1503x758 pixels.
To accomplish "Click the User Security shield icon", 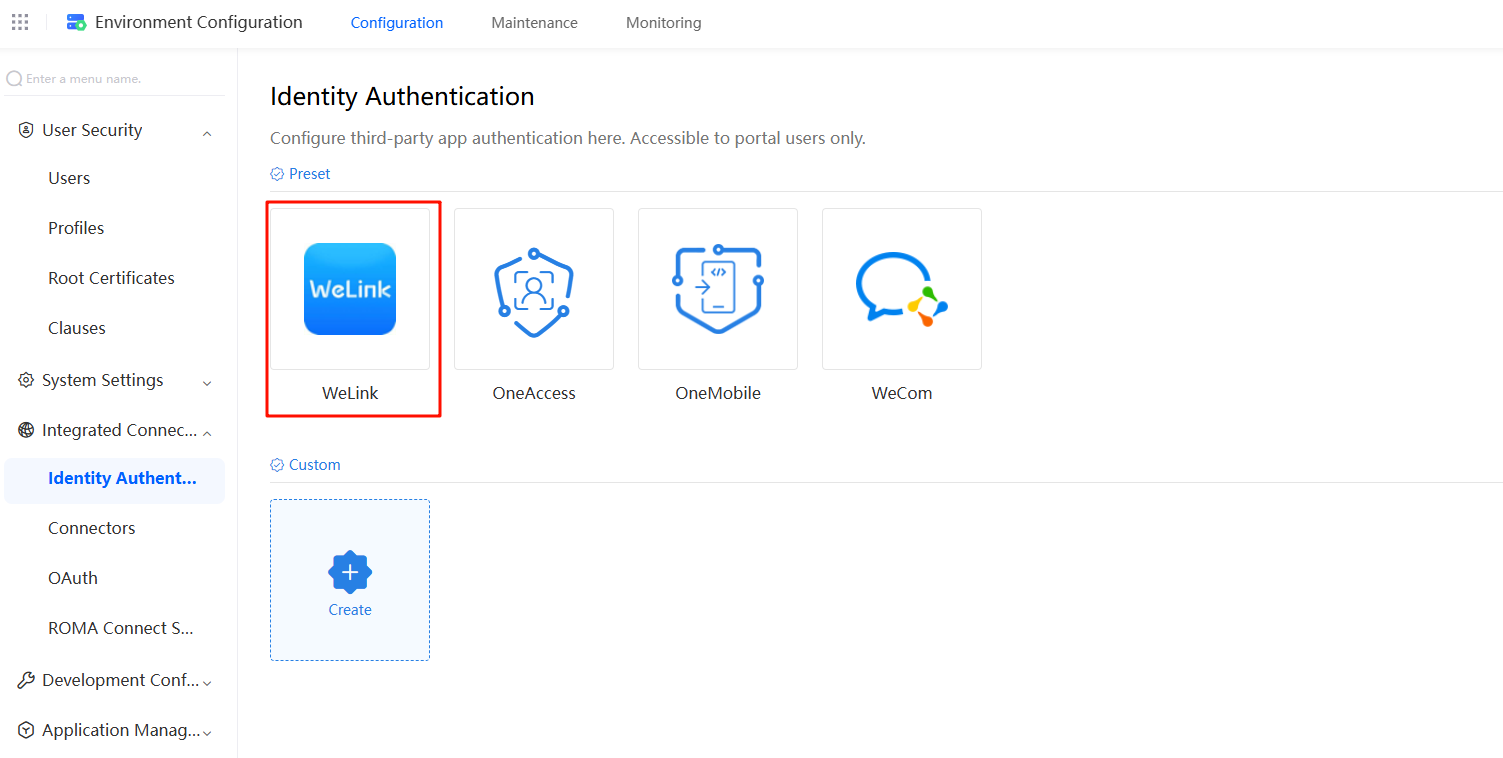I will (26, 130).
